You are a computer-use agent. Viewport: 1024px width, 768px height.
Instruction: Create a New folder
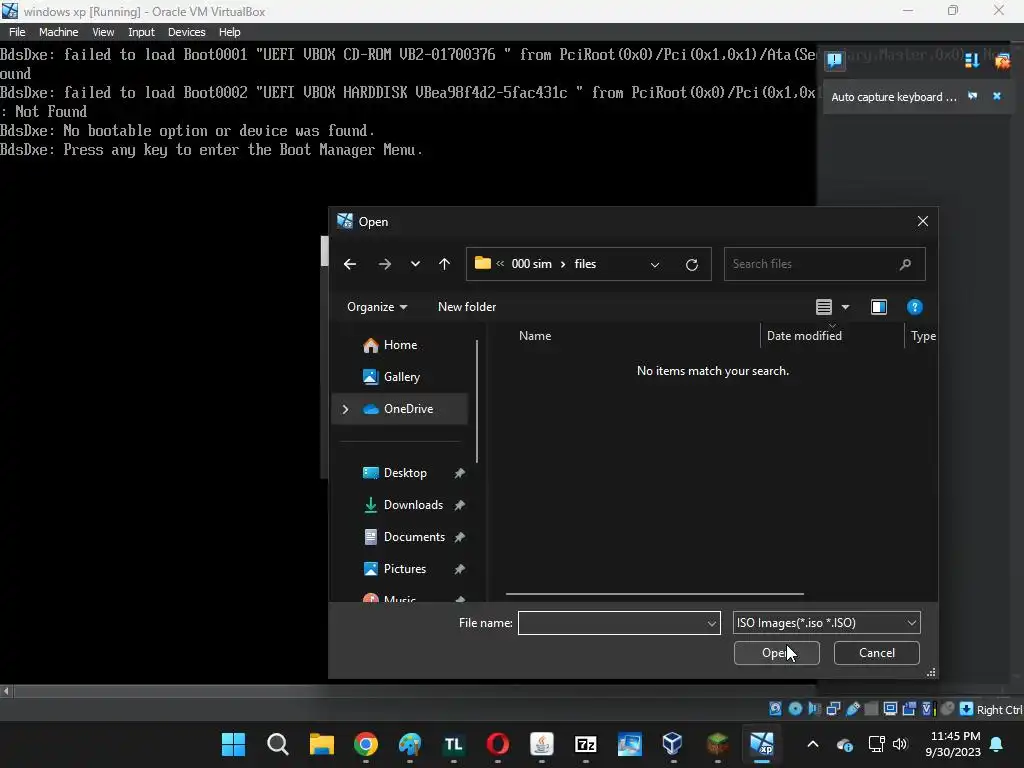tap(467, 307)
